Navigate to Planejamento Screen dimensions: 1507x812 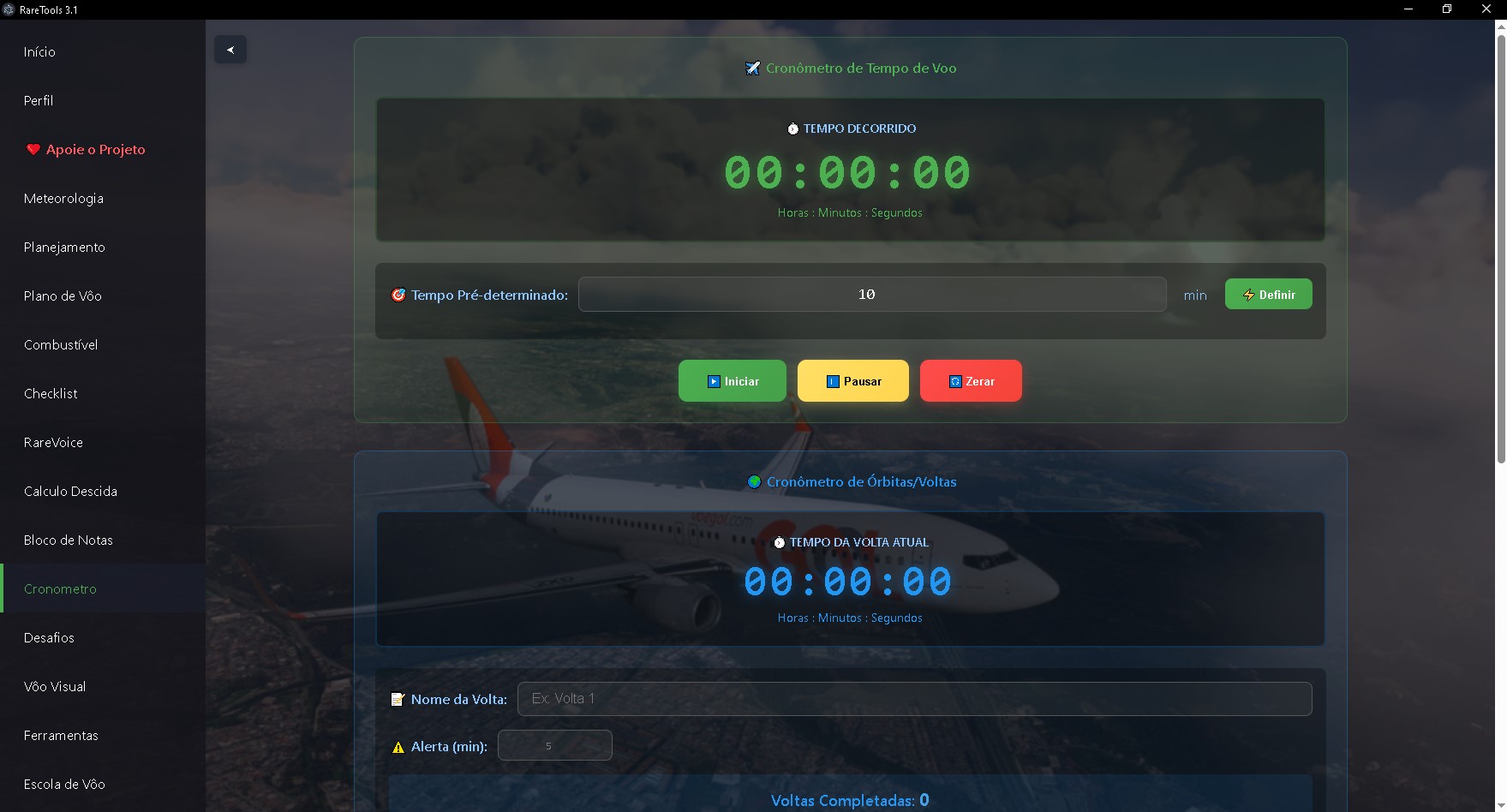pos(103,248)
